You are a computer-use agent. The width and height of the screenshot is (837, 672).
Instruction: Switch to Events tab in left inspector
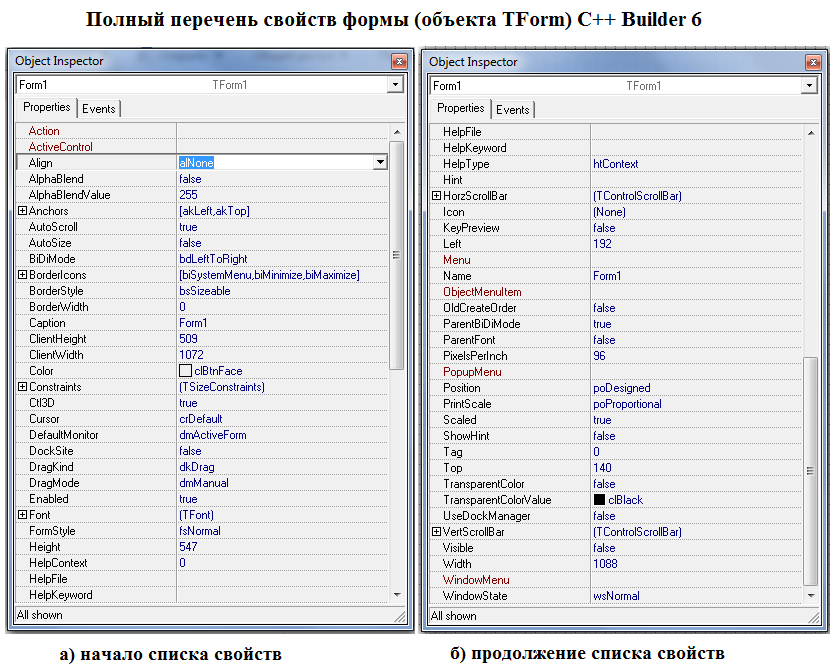99,108
